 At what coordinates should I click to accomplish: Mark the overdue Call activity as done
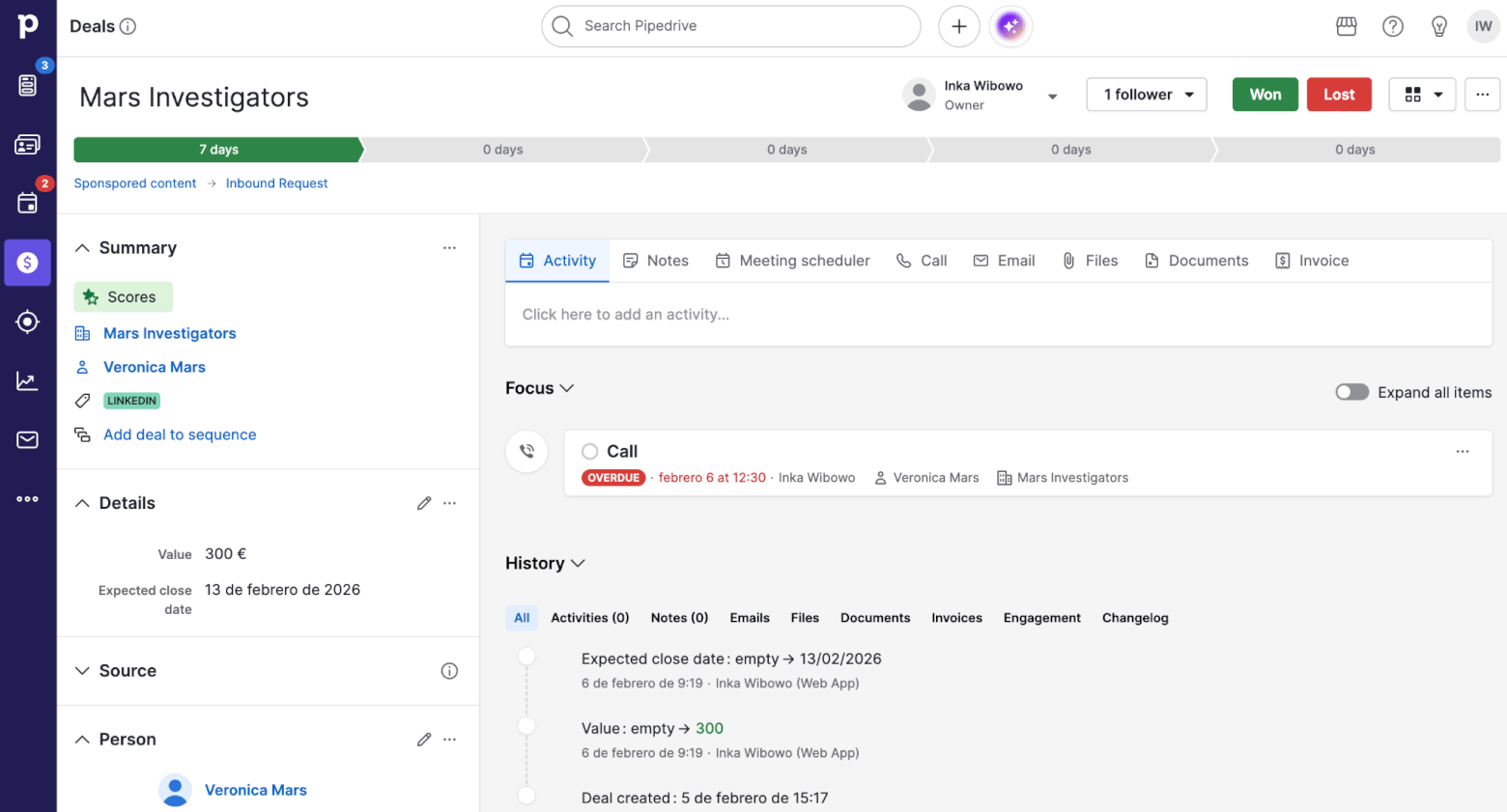point(589,451)
